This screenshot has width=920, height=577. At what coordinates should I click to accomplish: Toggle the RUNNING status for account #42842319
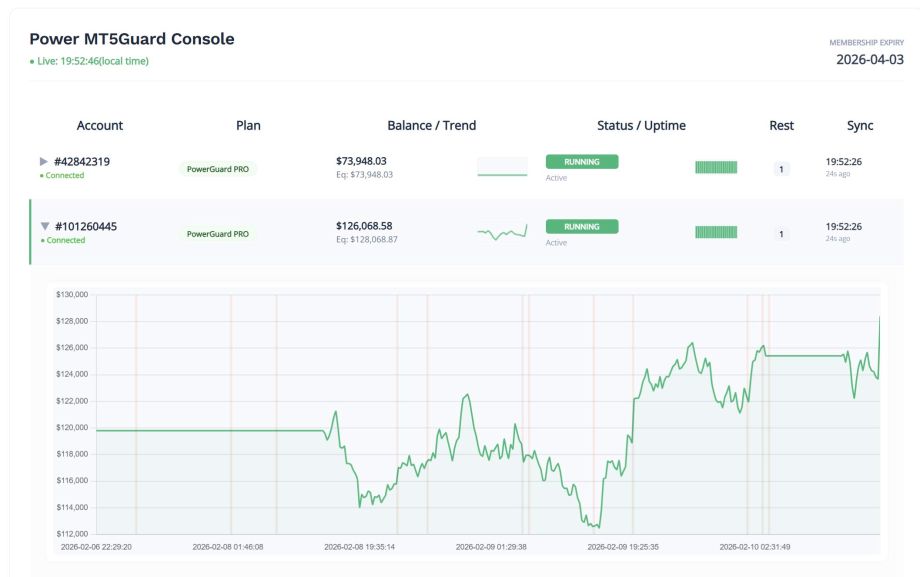click(x=581, y=160)
